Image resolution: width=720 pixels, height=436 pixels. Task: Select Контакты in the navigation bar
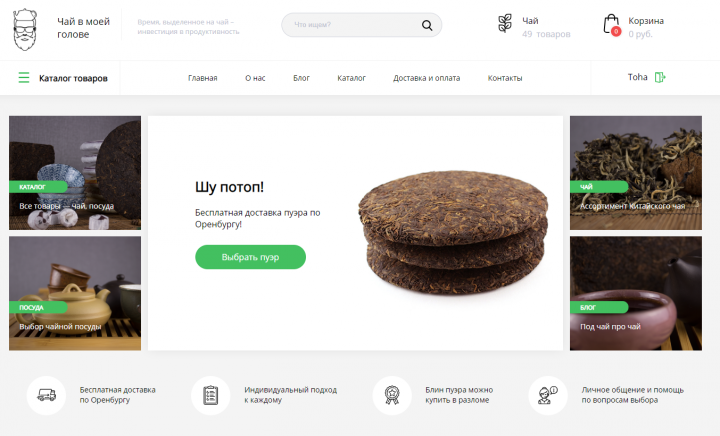pos(505,78)
